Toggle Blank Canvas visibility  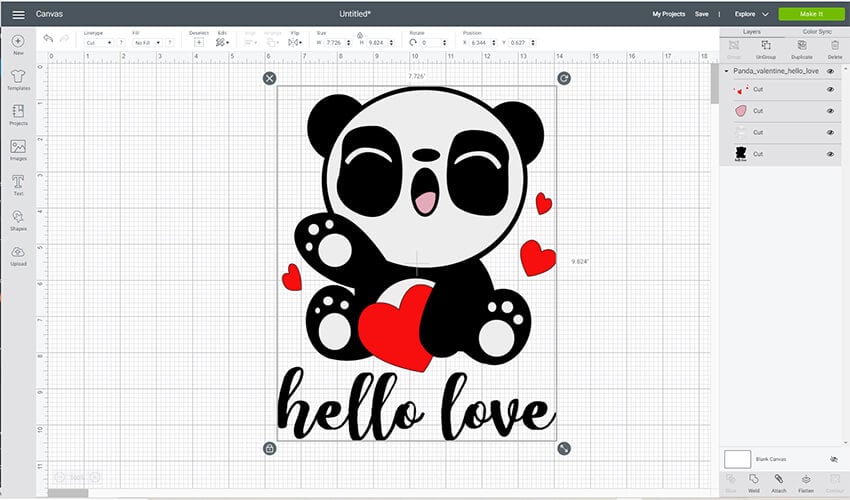pos(834,459)
